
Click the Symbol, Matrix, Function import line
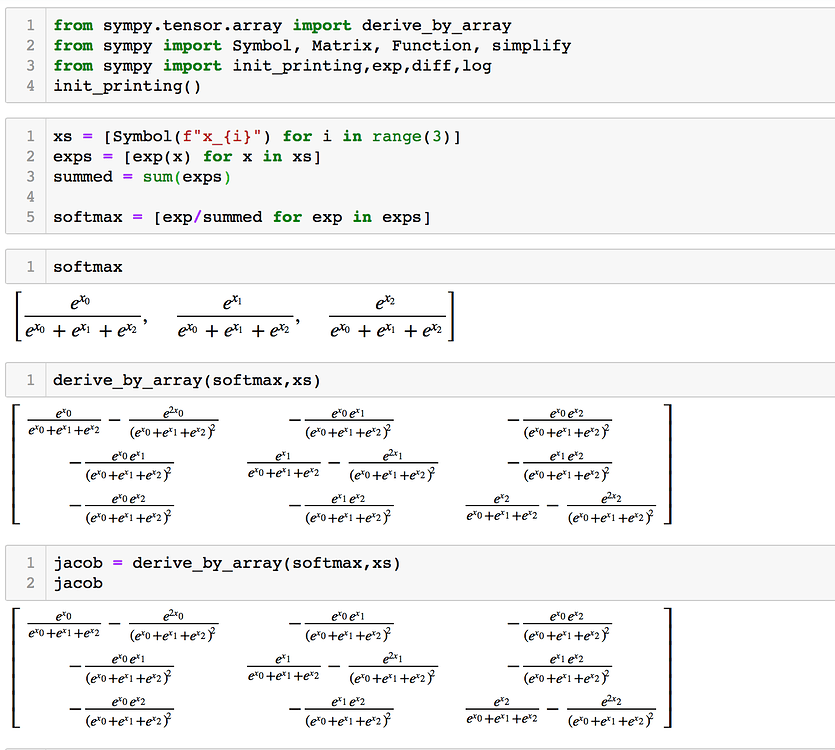[x=312, y=45]
